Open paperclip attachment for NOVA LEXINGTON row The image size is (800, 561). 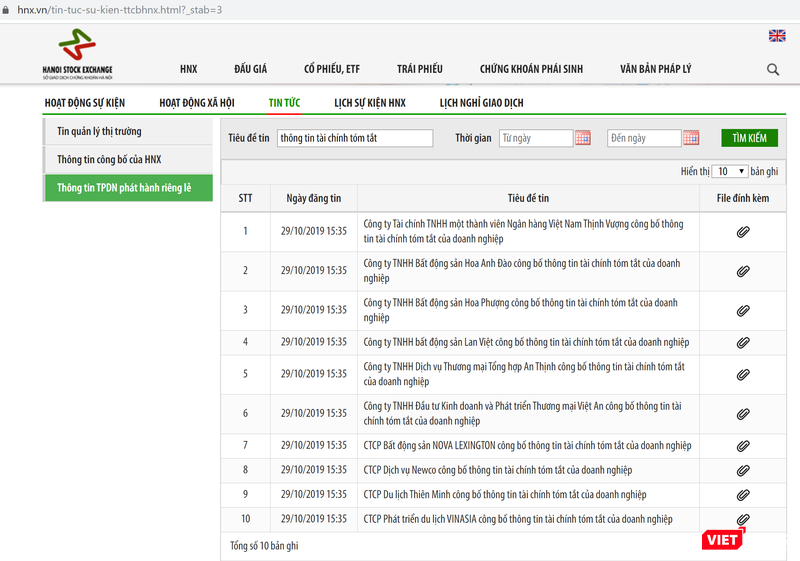pyautogui.click(x=743, y=446)
